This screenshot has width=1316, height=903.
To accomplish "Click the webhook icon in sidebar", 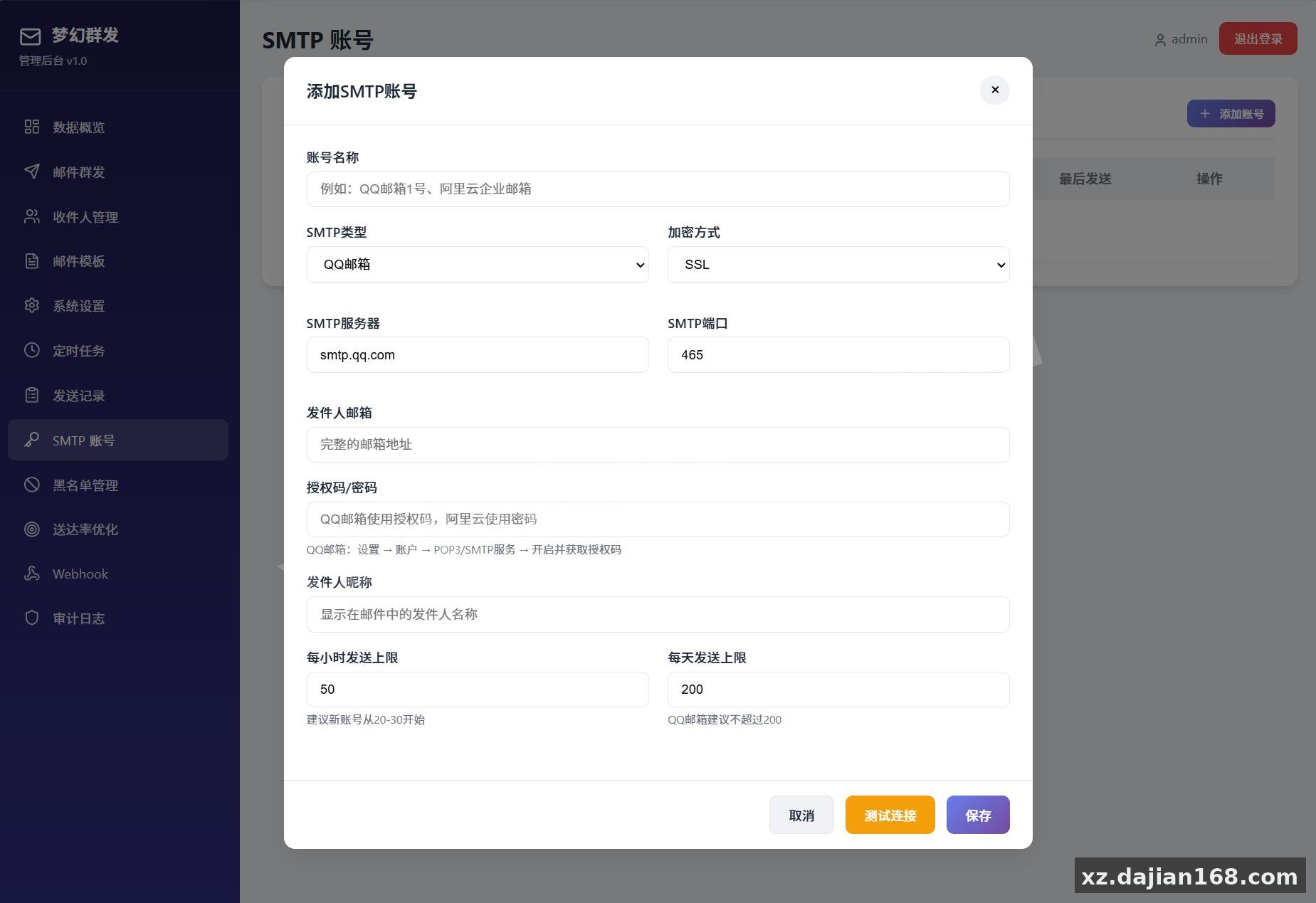I will pos(32,574).
